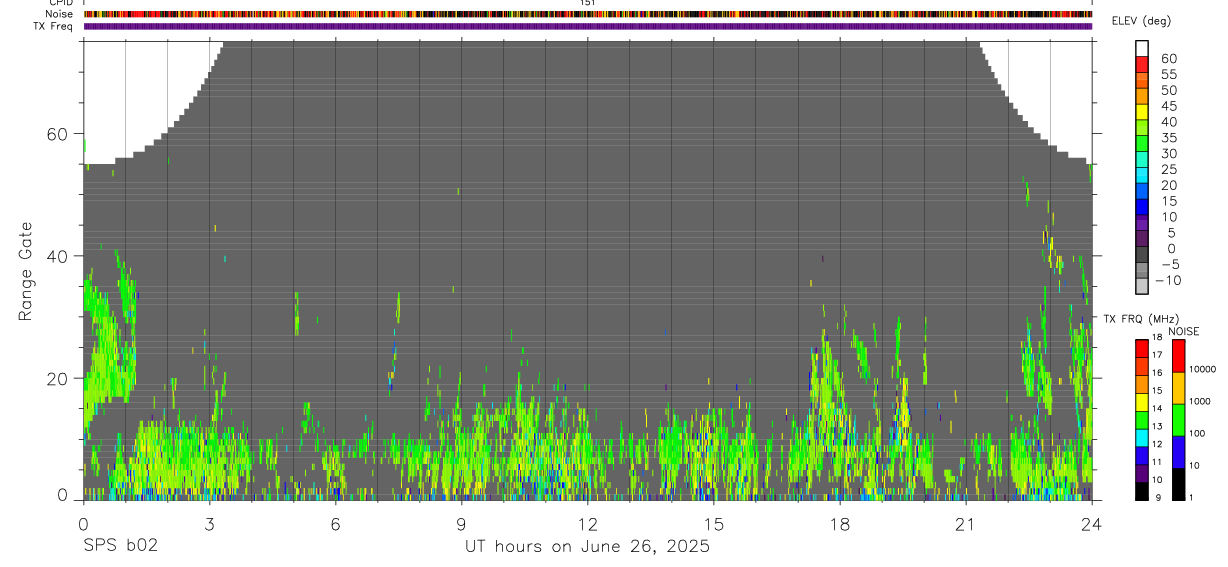Click the Range Gate y-axis label
The image size is (1228, 567).
(x=26, y=271)
